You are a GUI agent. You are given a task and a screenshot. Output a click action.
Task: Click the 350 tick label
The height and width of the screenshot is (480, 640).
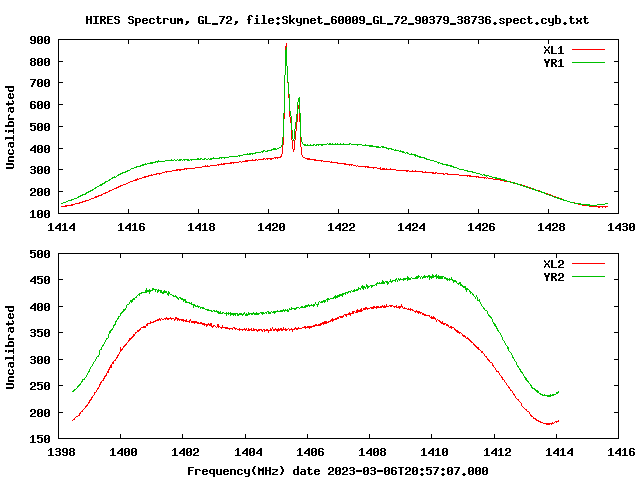(x=40, y=333)
